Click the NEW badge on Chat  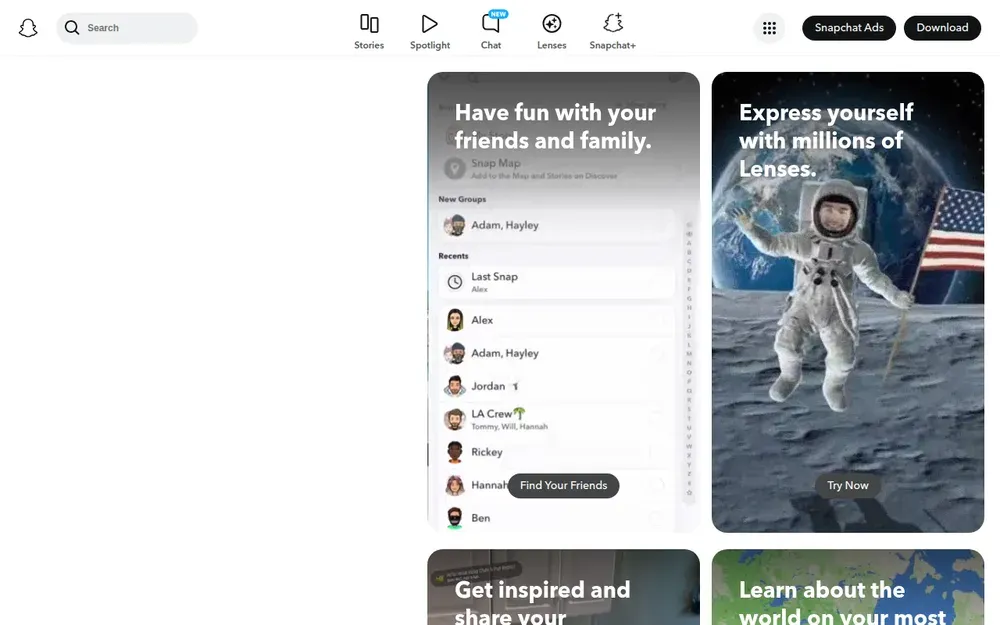(499, 14)
